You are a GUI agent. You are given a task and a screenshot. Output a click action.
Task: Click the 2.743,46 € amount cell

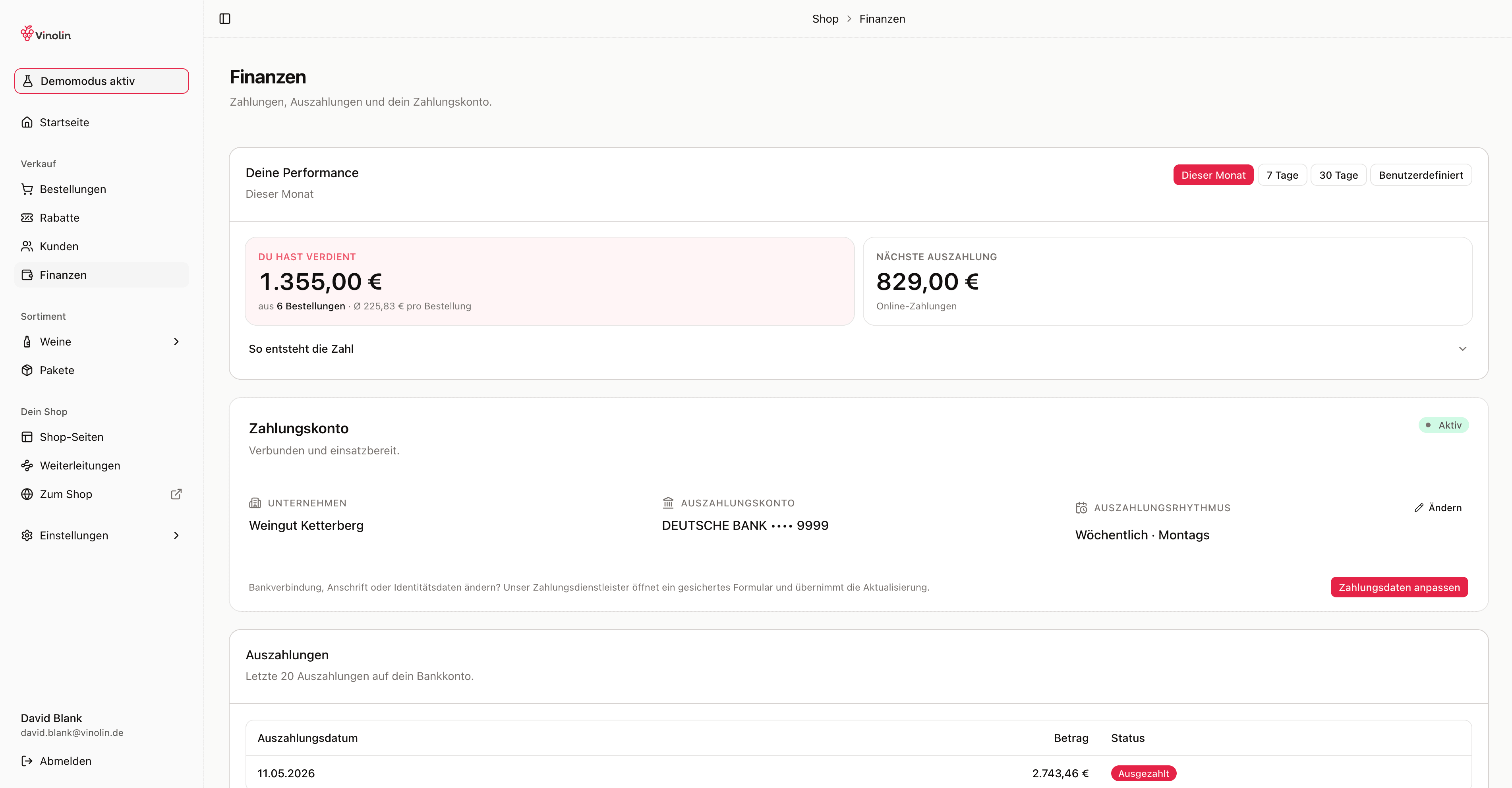click(1060, 773)
